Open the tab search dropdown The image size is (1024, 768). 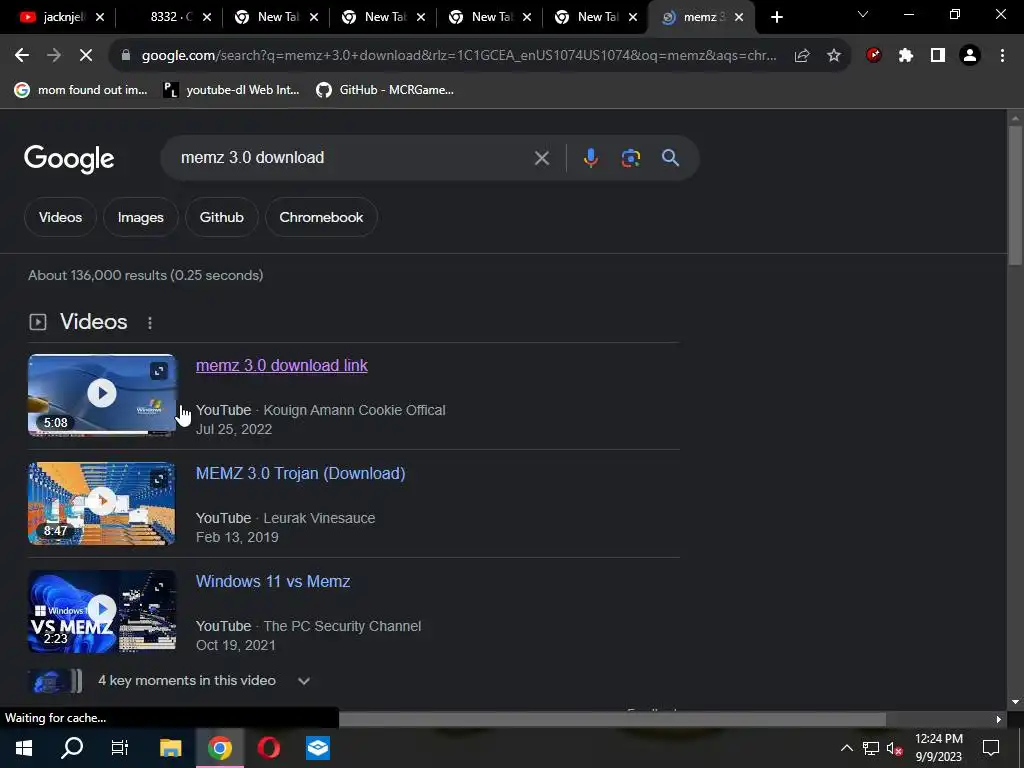[863, 14]
